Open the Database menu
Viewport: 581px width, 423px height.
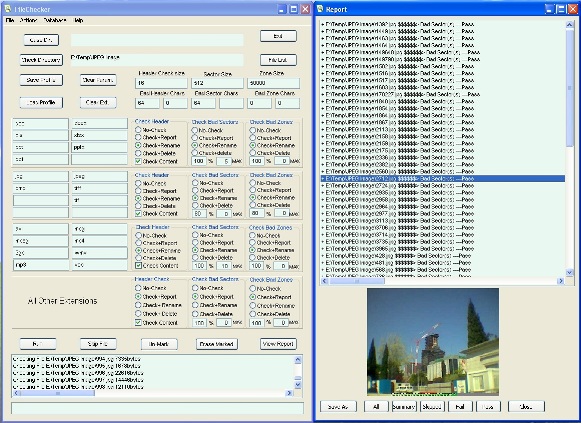(x=55, y=20)
